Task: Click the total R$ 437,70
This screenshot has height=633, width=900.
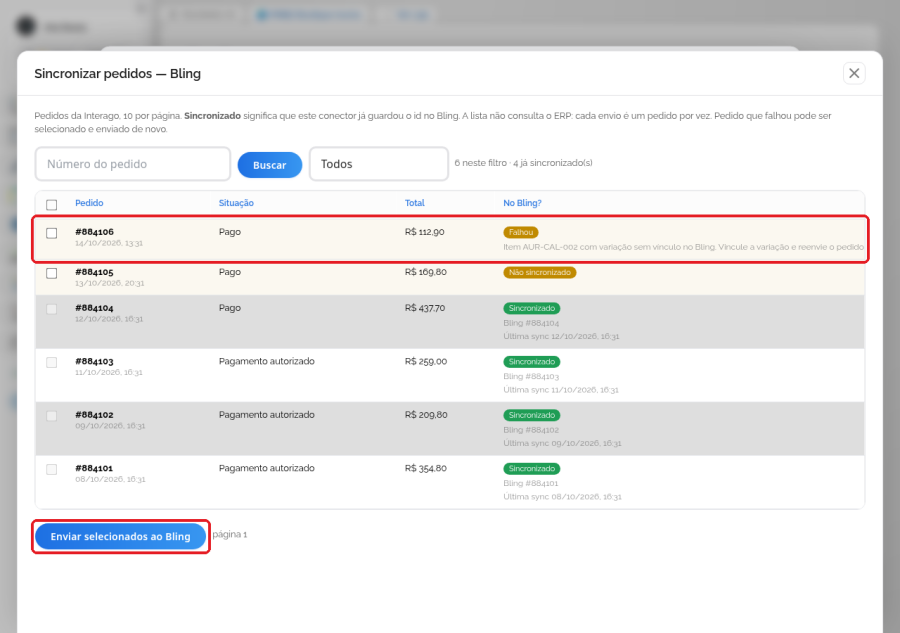Action: (425, 308)
